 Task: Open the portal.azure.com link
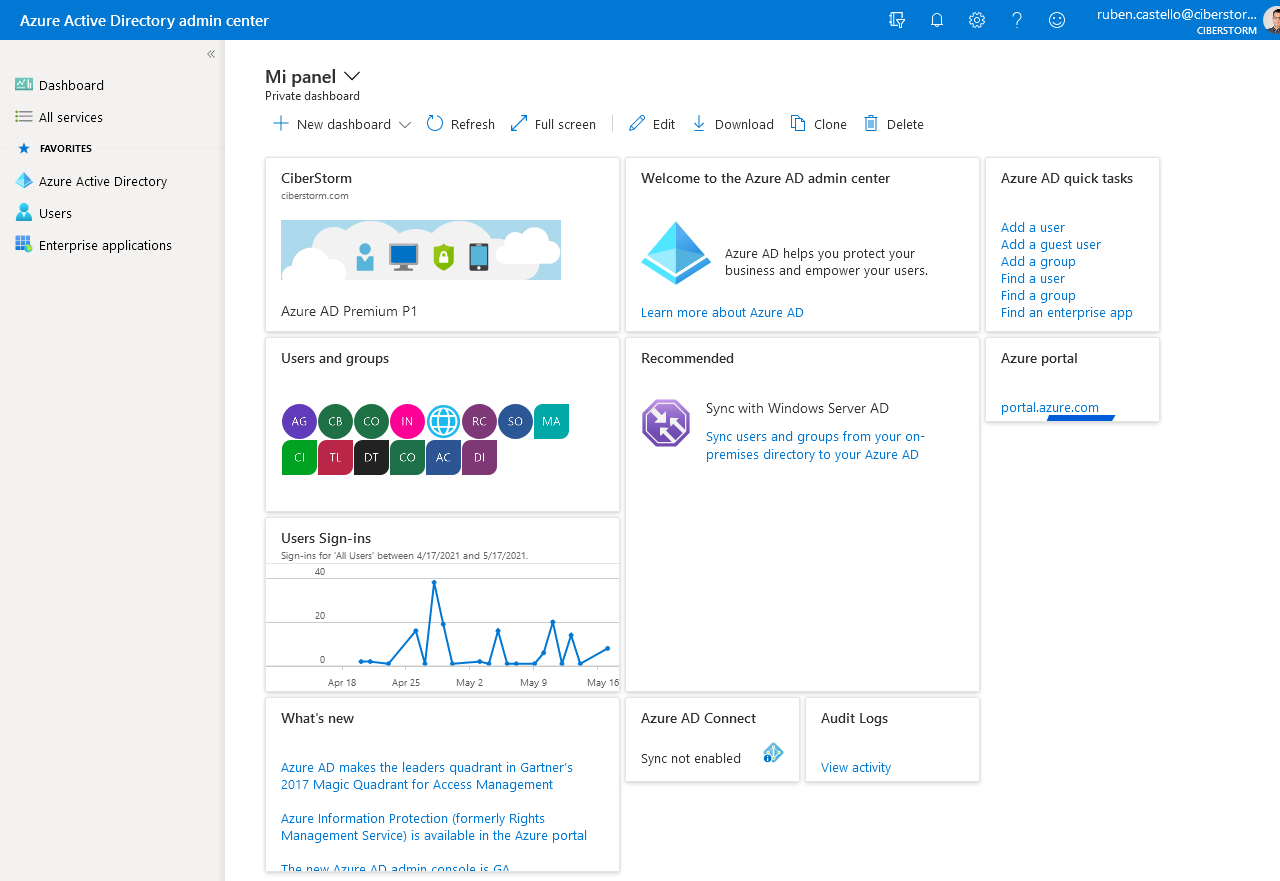coord(1050,407)
